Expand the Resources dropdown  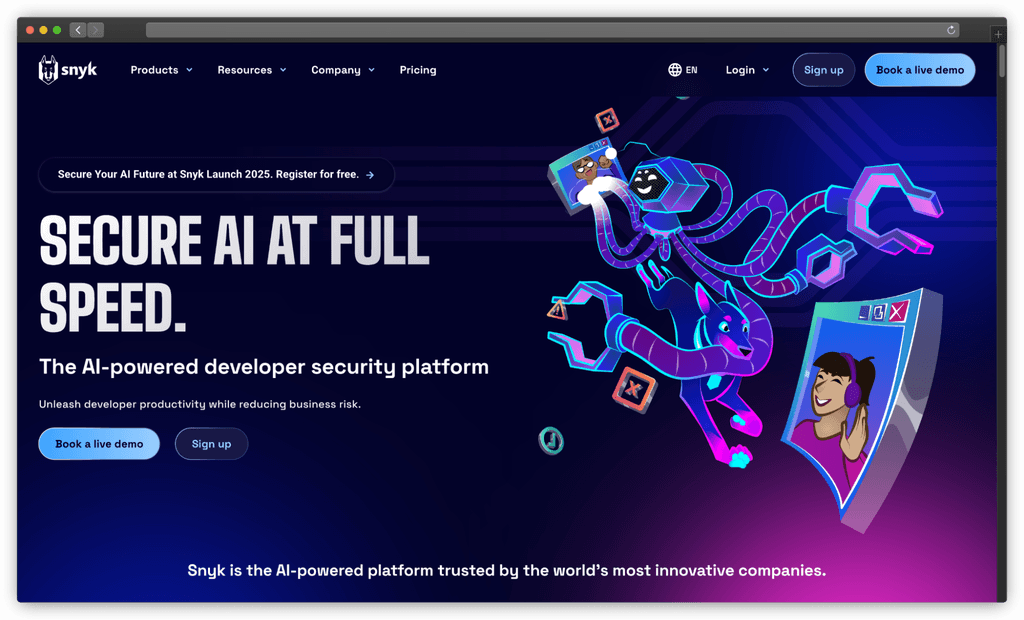251,70
